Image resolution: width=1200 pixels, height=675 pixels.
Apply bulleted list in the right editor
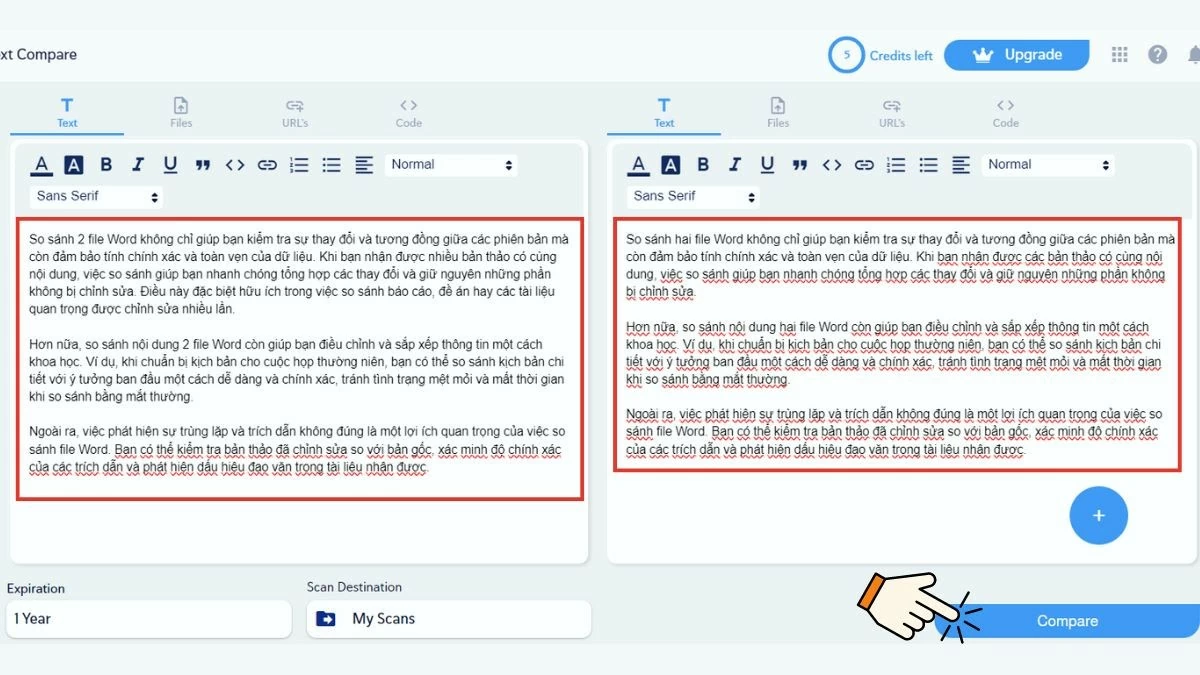[x=928, y=164]
